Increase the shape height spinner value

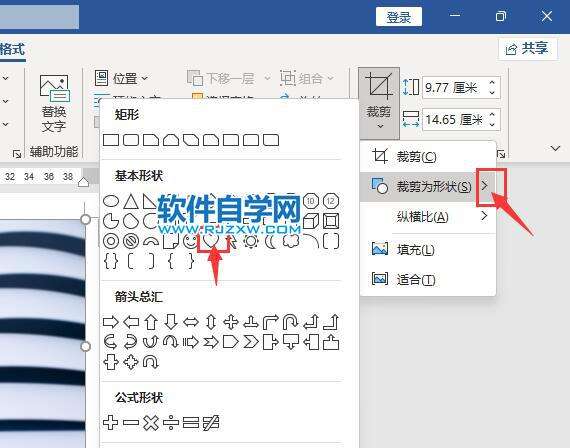(492, 83)
